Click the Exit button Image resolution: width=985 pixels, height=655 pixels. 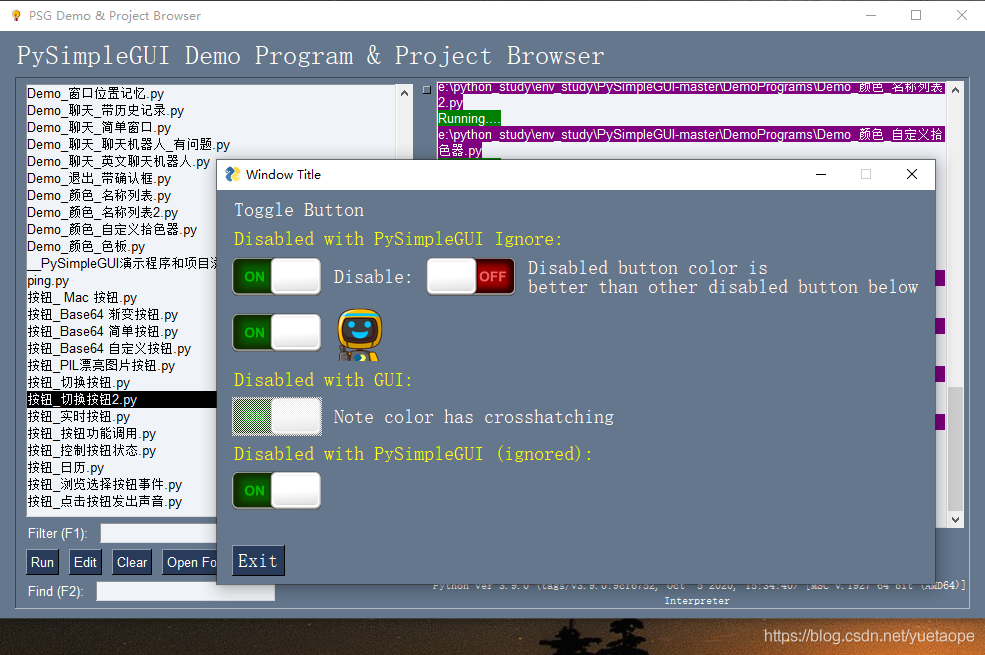pyautogui.click(x=258, y=561)
